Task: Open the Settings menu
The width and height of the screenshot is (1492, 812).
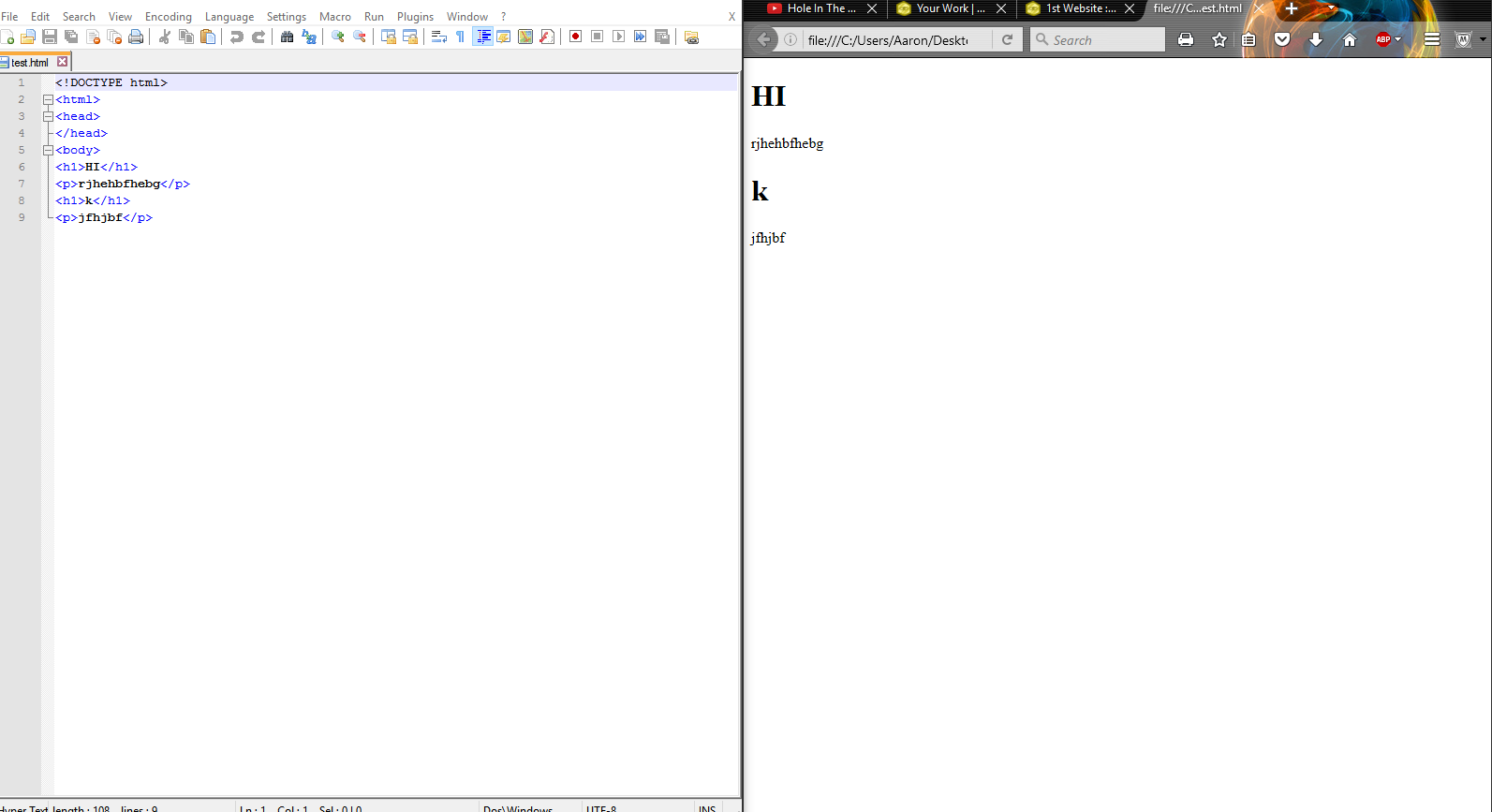Action: tap(287, 16)
